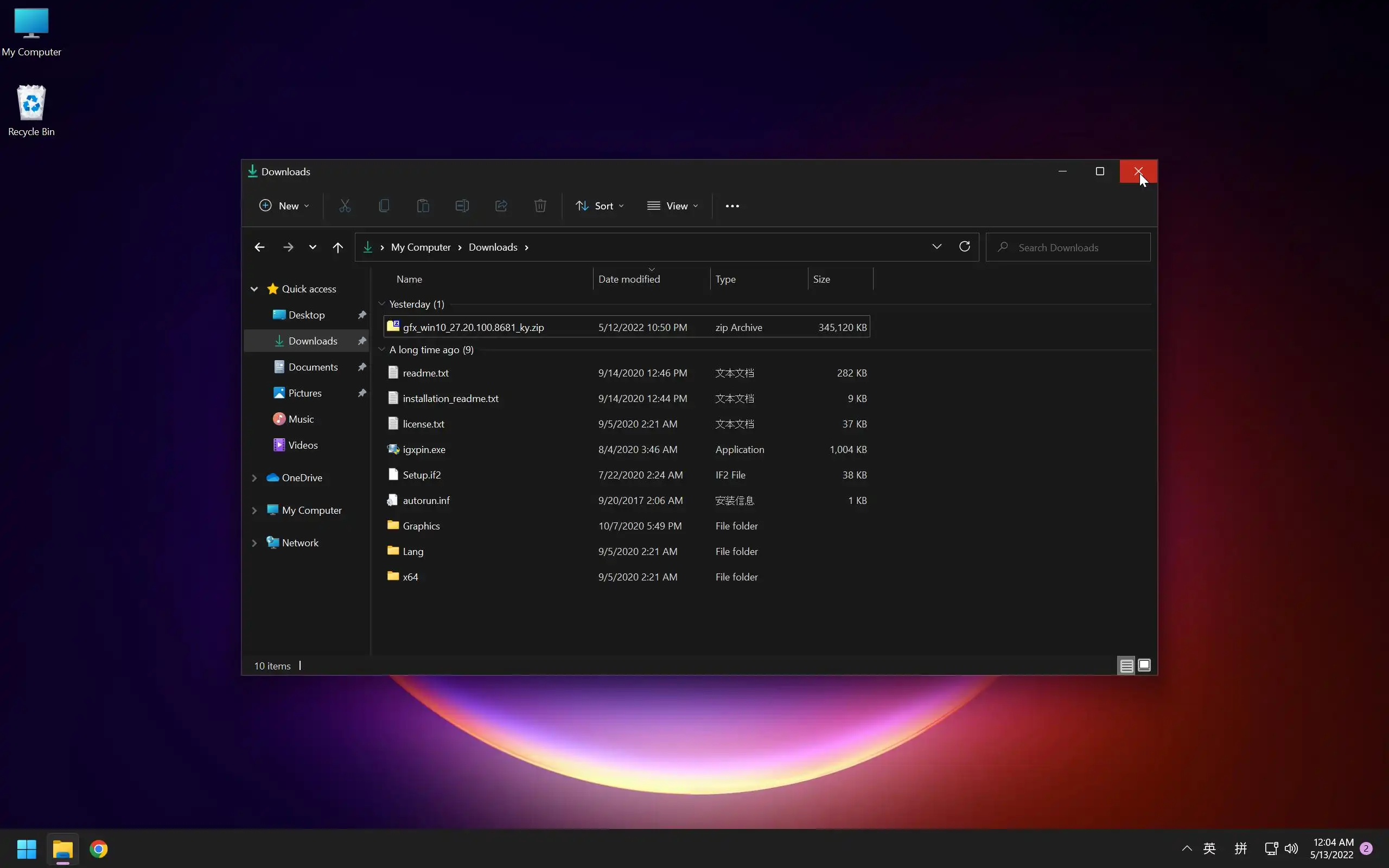Expand the OneDrive tree node
The image size is (1389, 868).
point(254,477)
